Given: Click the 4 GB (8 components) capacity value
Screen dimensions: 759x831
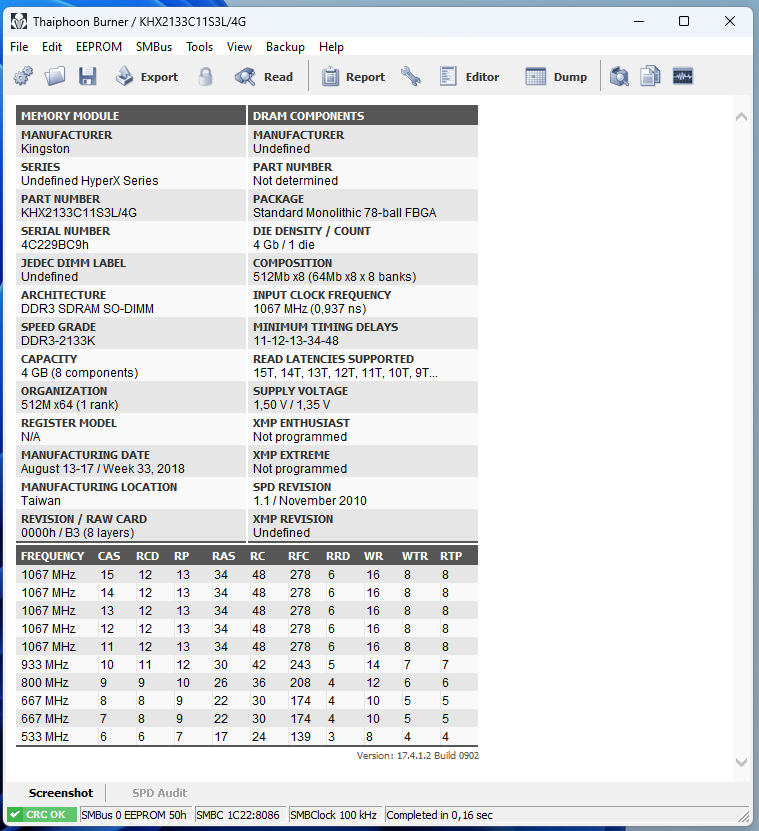Looking at the screenshot, I should (80, 373).
